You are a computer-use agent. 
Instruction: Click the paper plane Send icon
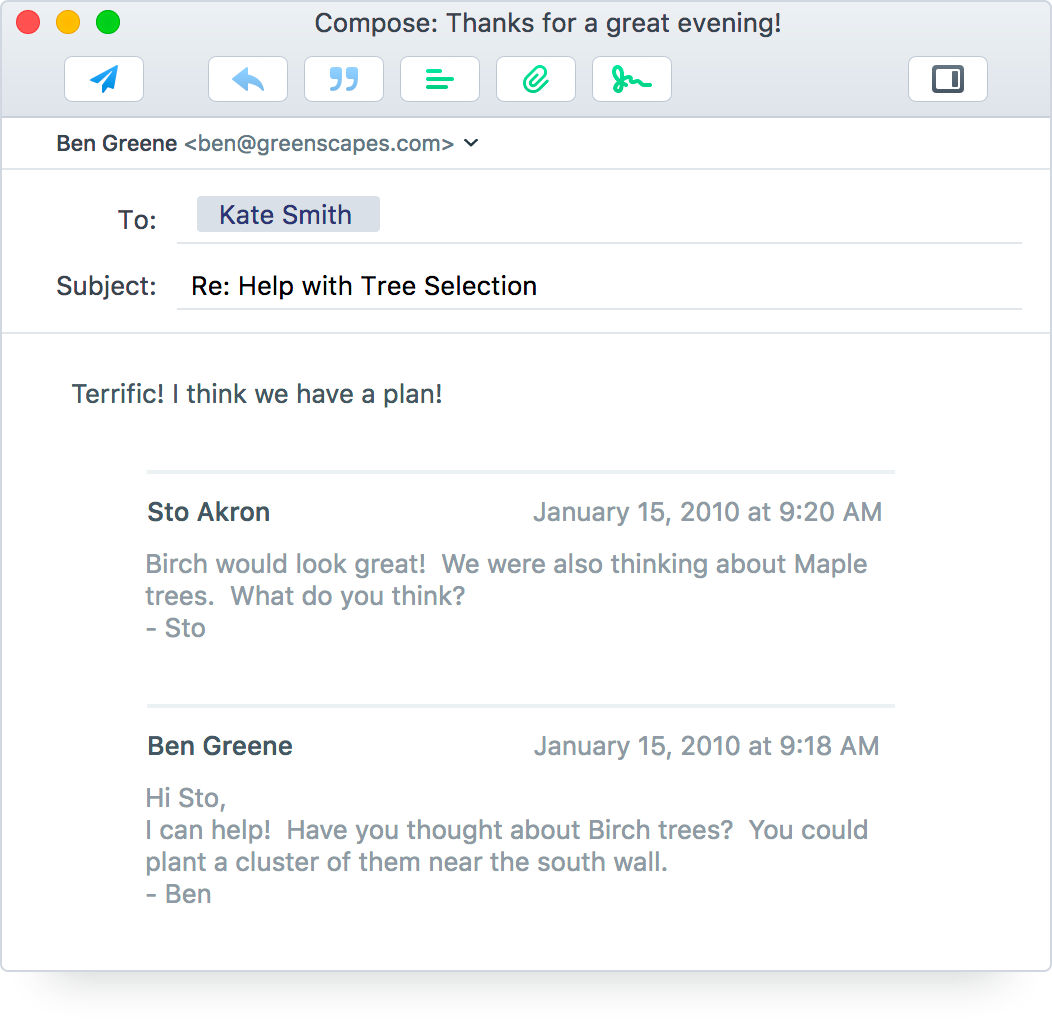[104, 80]
